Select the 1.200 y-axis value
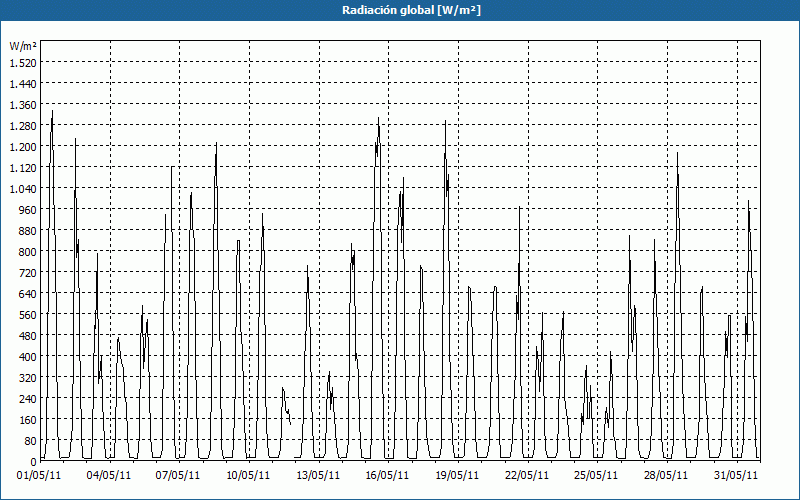Screen dimensions: 800x500 click(x=23, y=147)
